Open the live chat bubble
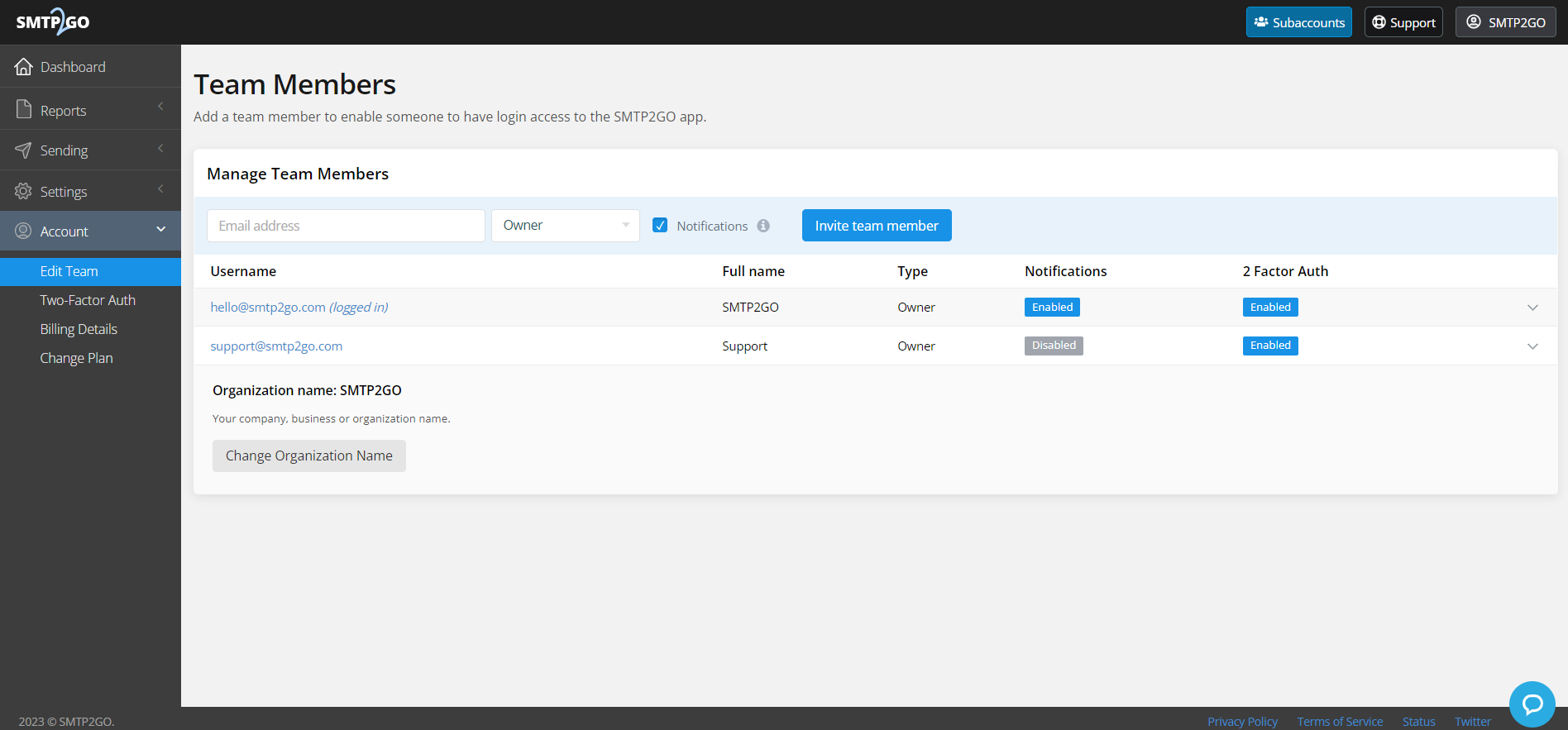Viewport: 1568px width, 730px height. pyautogui.click(x=1532, y=704)
